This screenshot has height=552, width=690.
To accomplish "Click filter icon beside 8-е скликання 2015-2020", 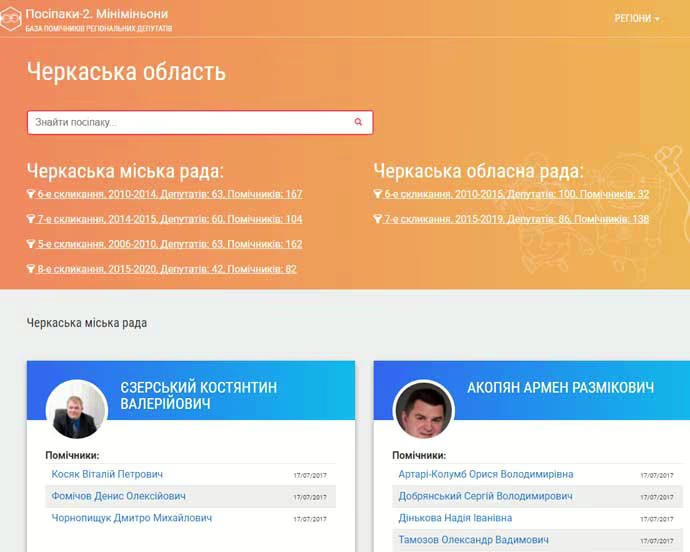I will point(31,269).
